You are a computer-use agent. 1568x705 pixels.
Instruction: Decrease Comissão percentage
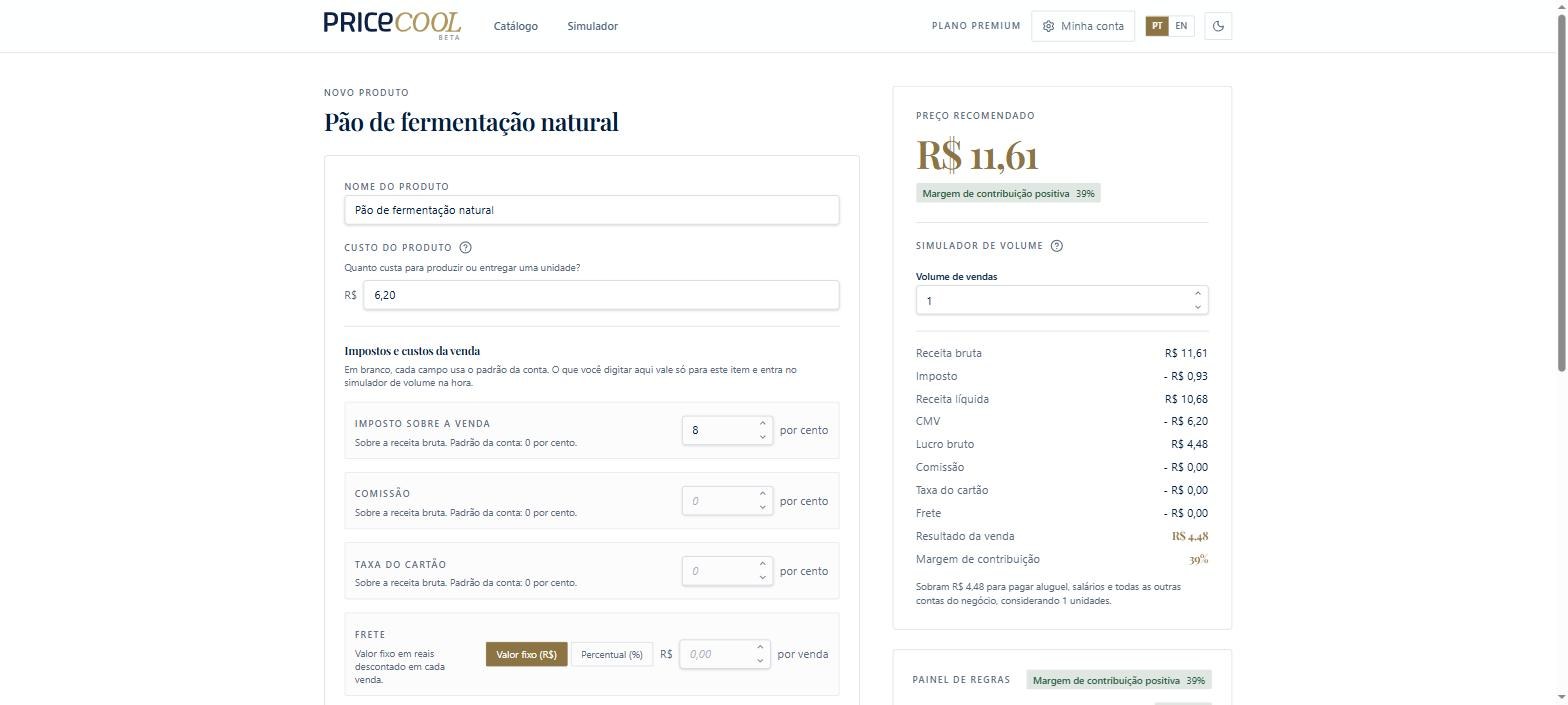[762, 507]
